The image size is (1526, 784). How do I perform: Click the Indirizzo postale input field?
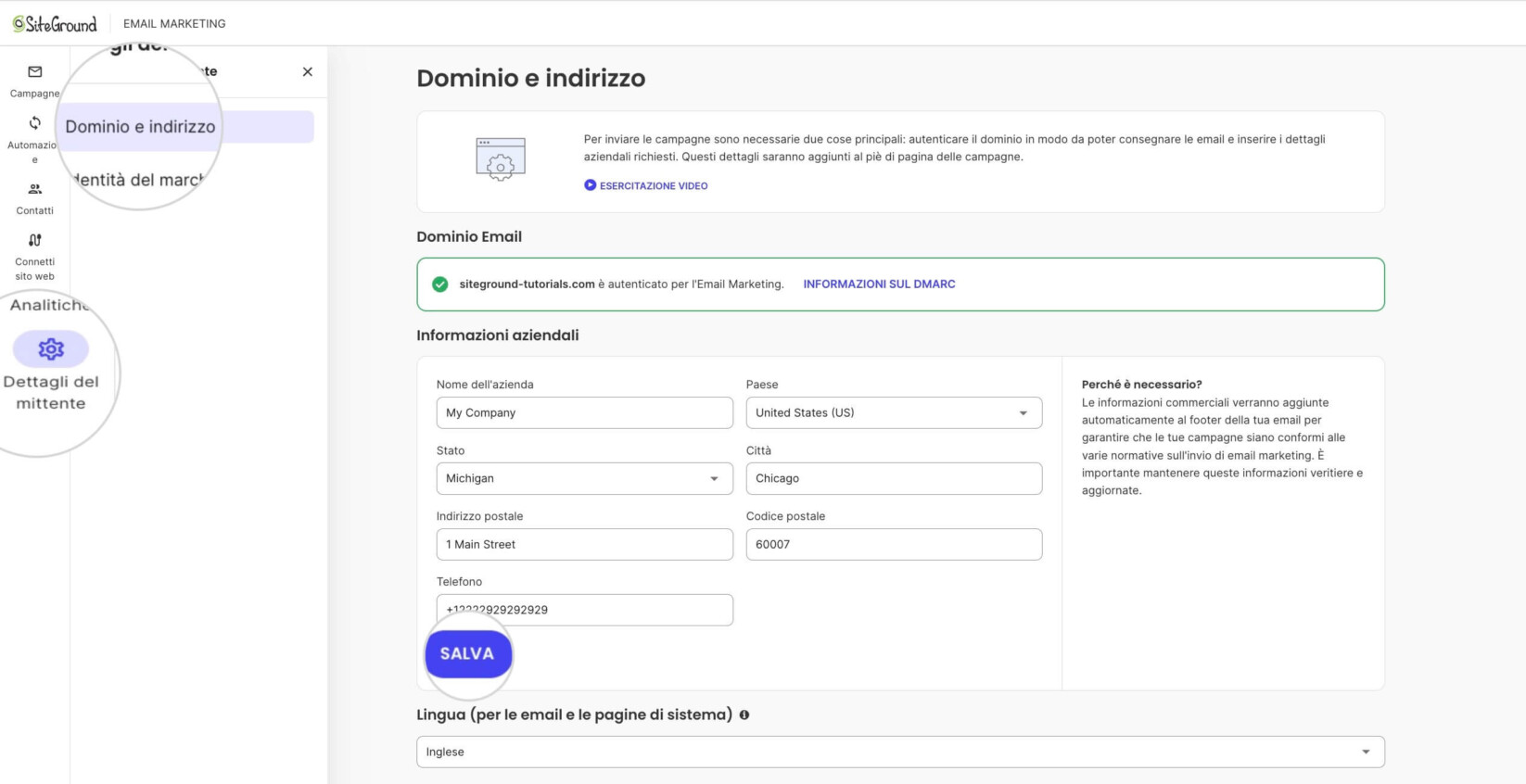pyautogui.click(x=584, y=544)
